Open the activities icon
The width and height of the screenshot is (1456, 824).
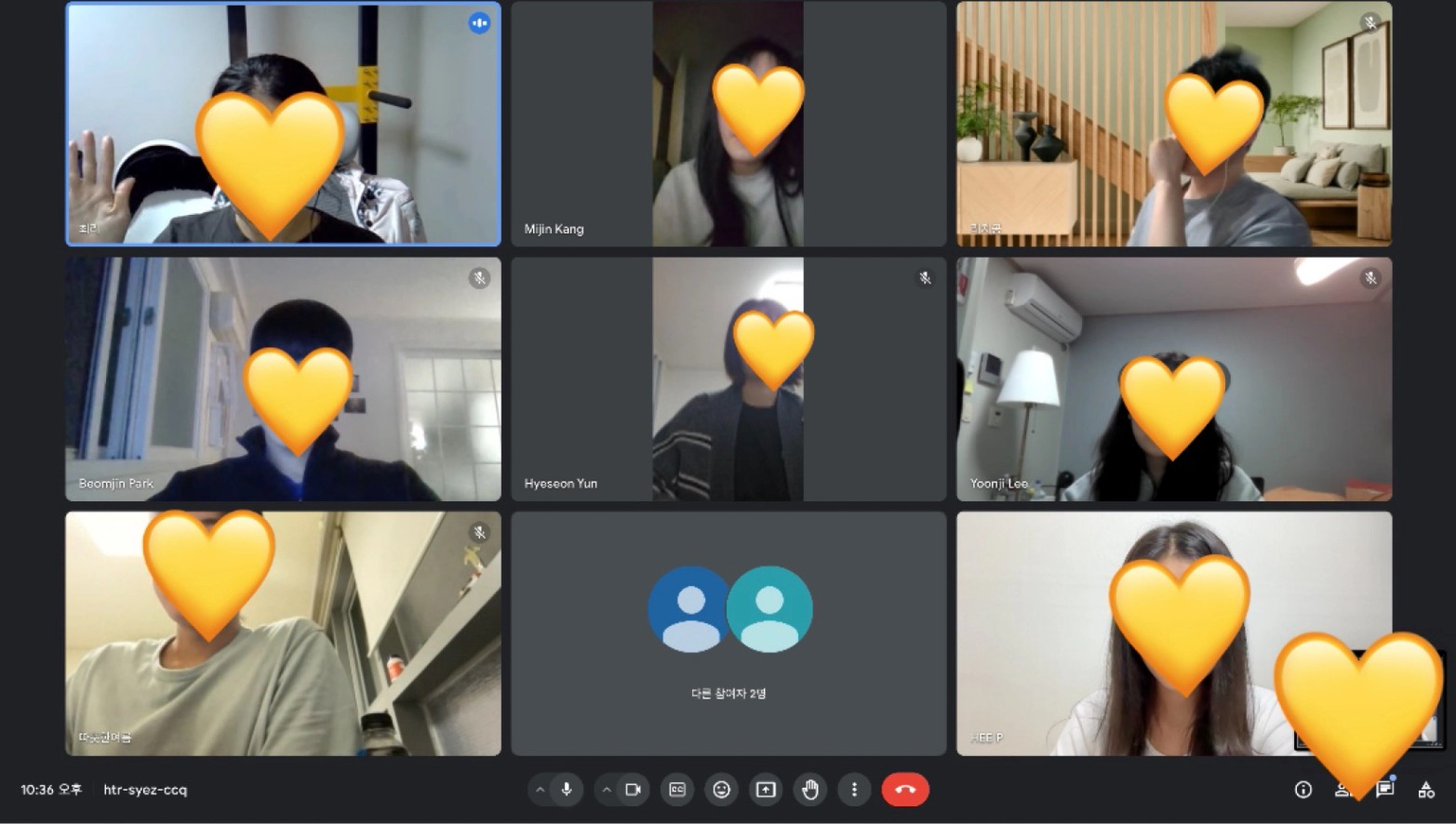tap(1426, 790)
